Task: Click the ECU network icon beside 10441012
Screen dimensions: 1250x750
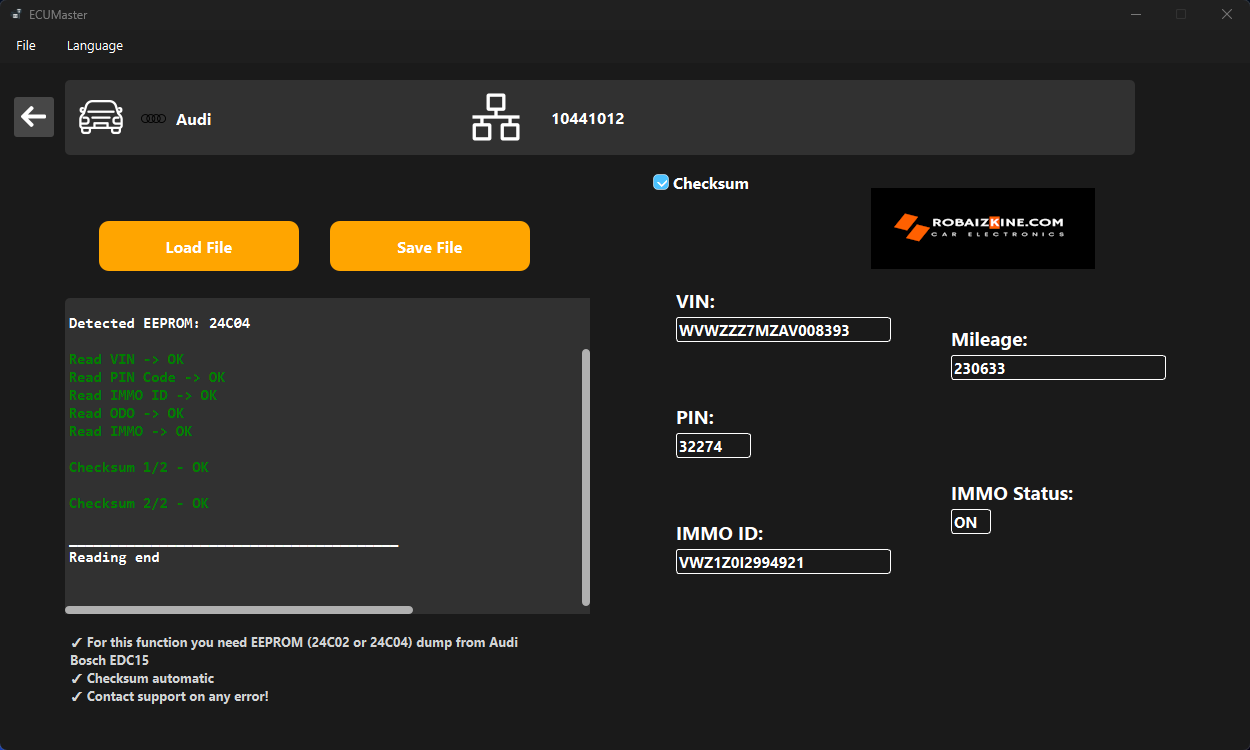Action: click(x=496, y=117)
